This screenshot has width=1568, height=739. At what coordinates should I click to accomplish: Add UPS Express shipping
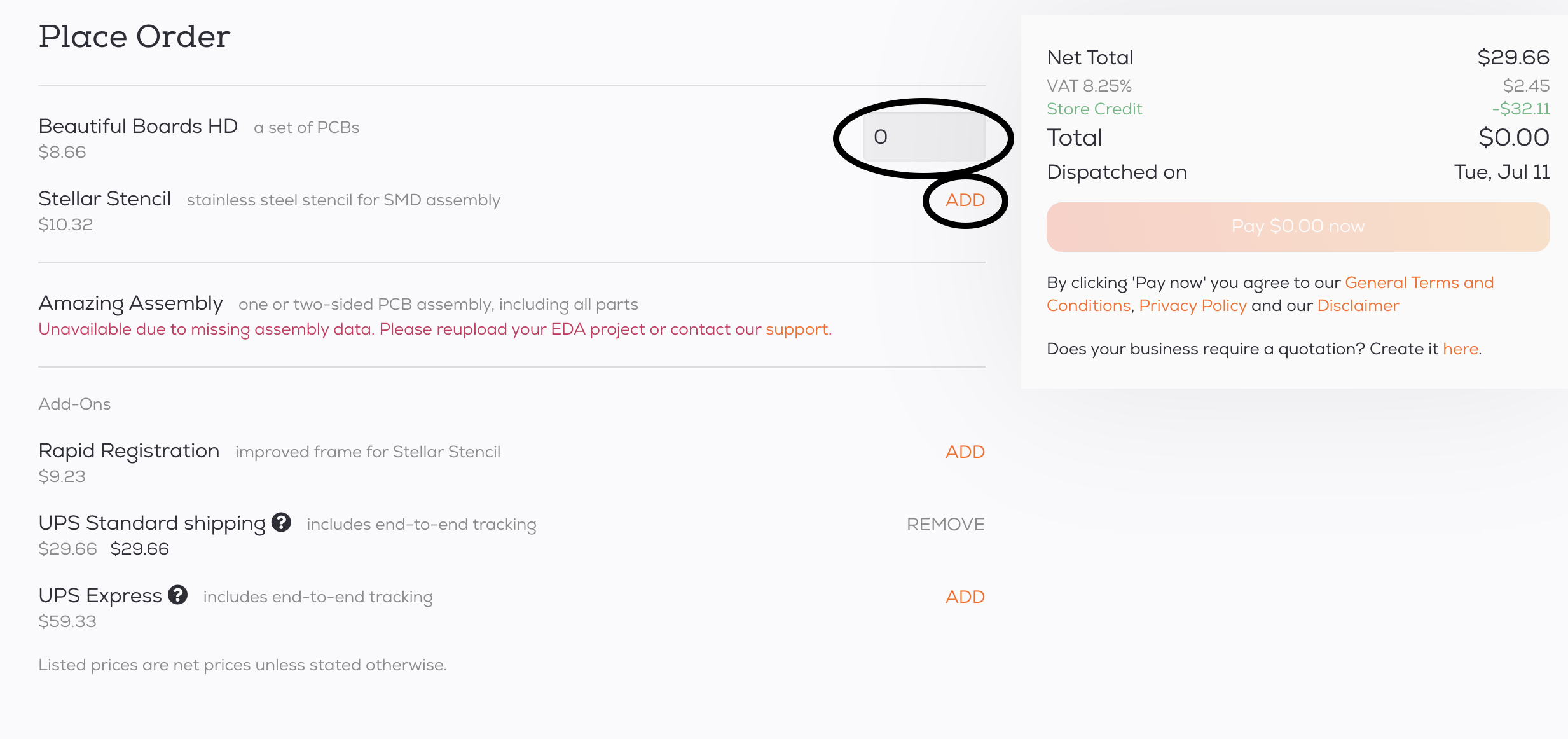pyautogui.click(x=965, y=597)
